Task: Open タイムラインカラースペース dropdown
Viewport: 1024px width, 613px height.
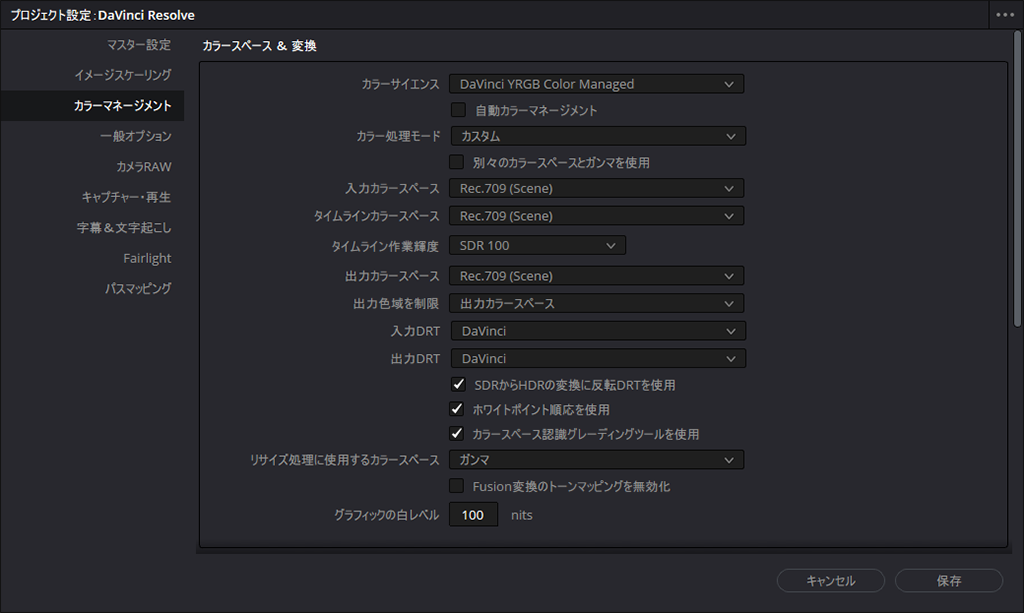Action: (596, 215)
